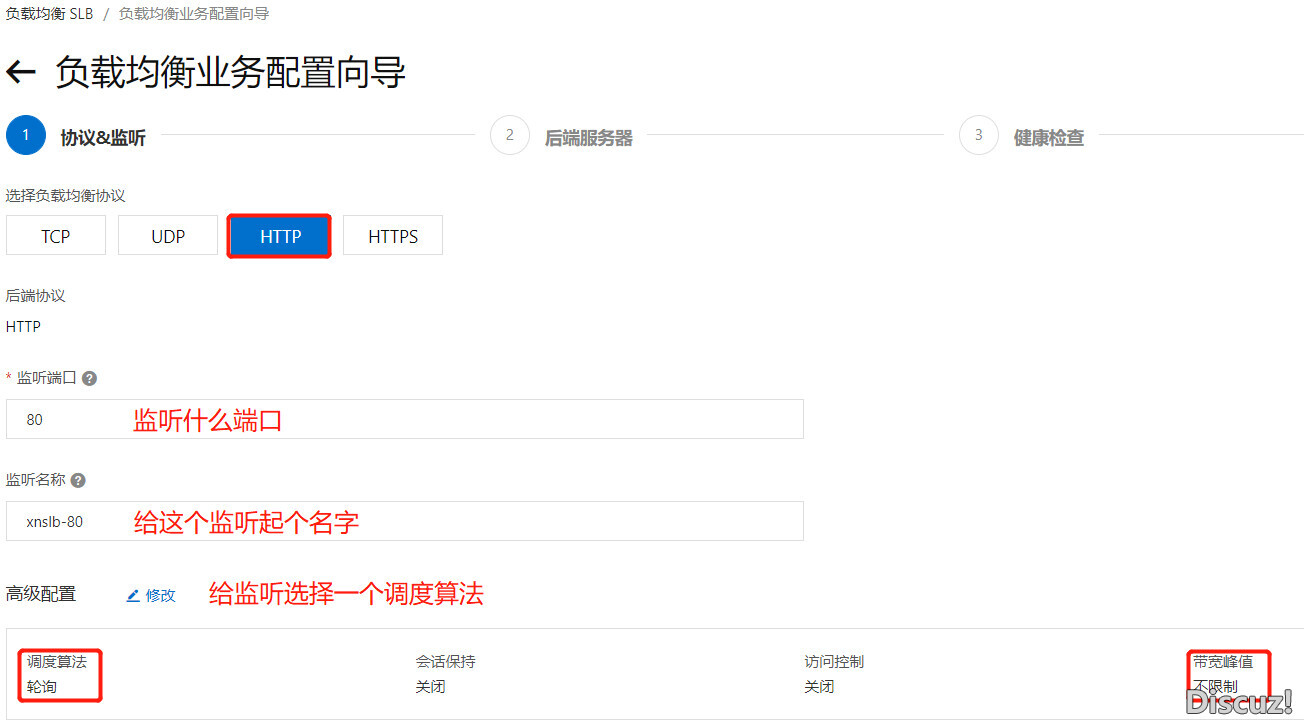
Task: Click the 监听名称 input field
Action: 404,521
